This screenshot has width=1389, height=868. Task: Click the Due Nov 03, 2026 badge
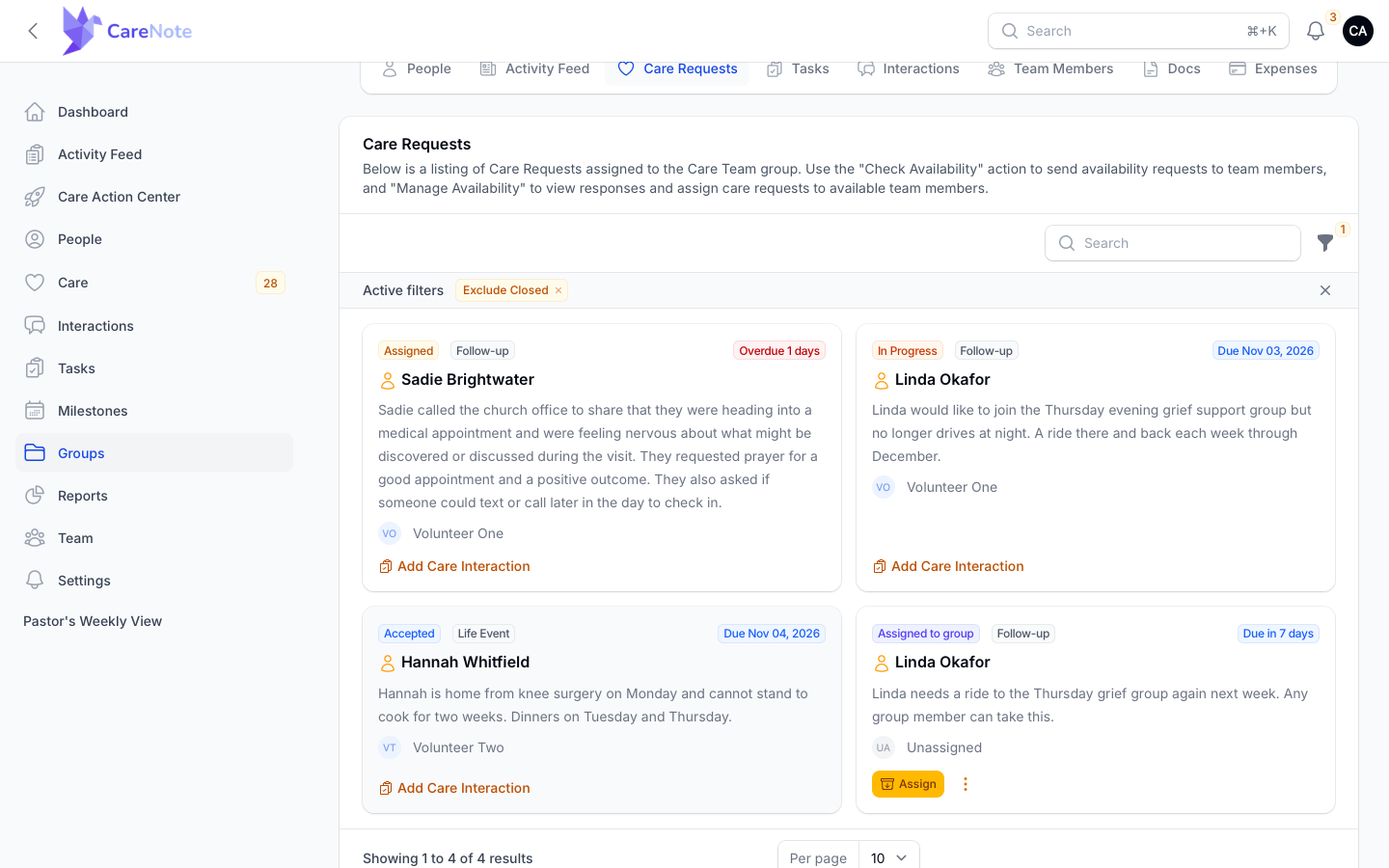pyautogui.click(x=1266, y=351)
